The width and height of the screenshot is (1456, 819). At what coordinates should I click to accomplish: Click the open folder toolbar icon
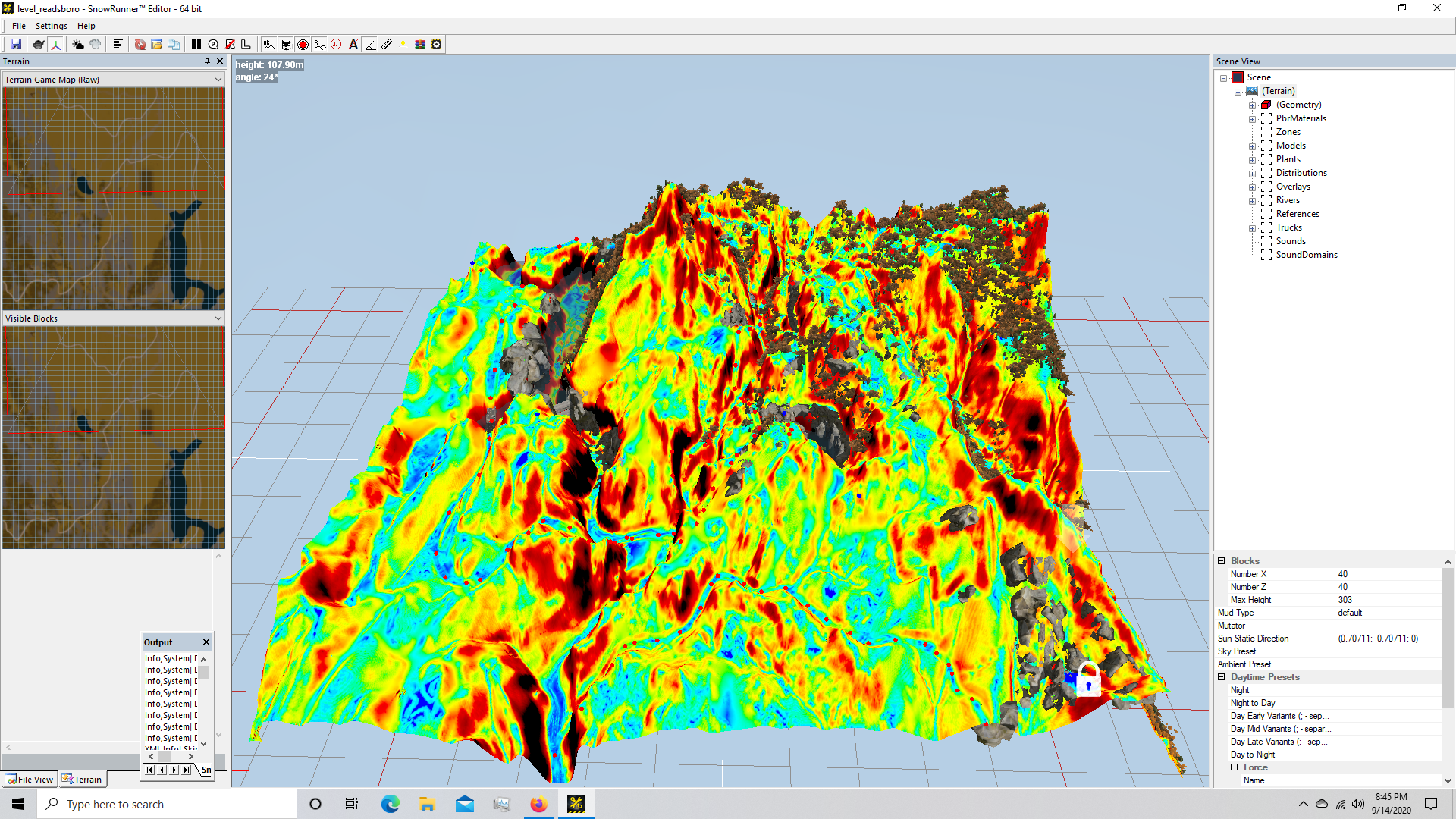point(157,45)
